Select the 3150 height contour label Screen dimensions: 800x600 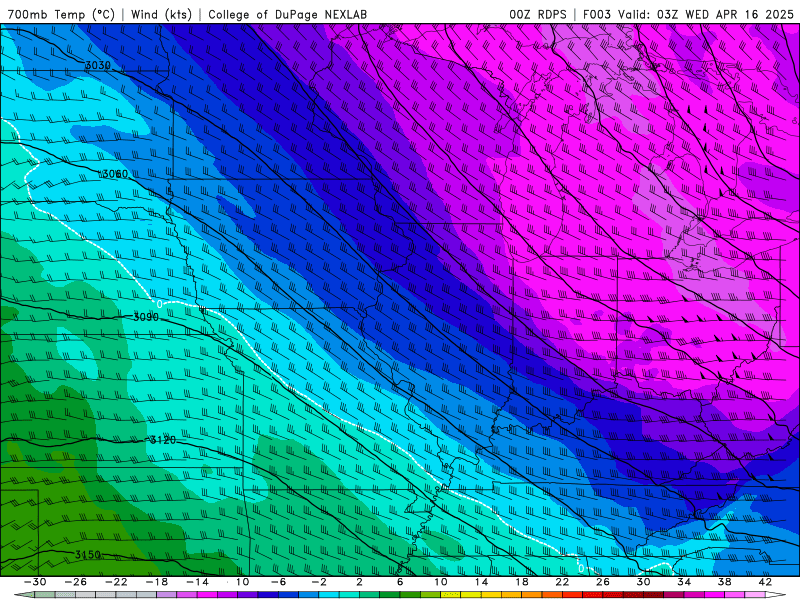(88, 555)
